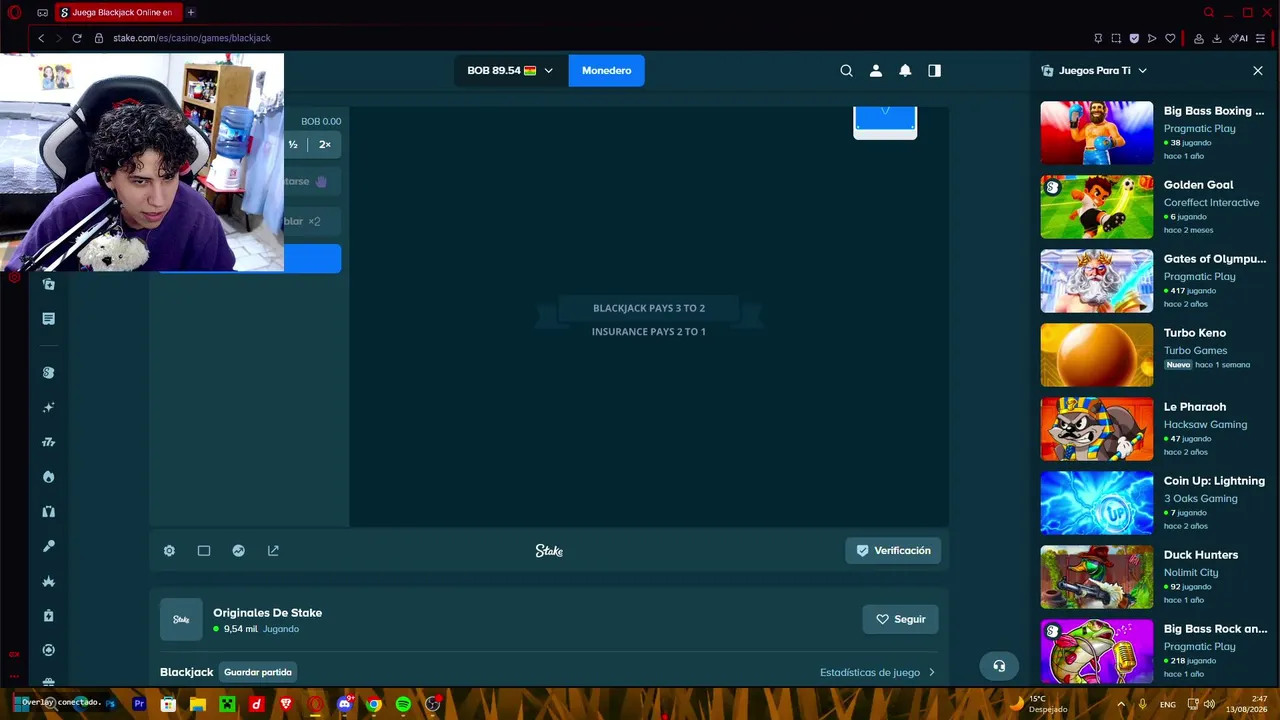Click the Pragmatic Play text under Big Bass Boxing

pyautogui.click(x=1199, y=129)
